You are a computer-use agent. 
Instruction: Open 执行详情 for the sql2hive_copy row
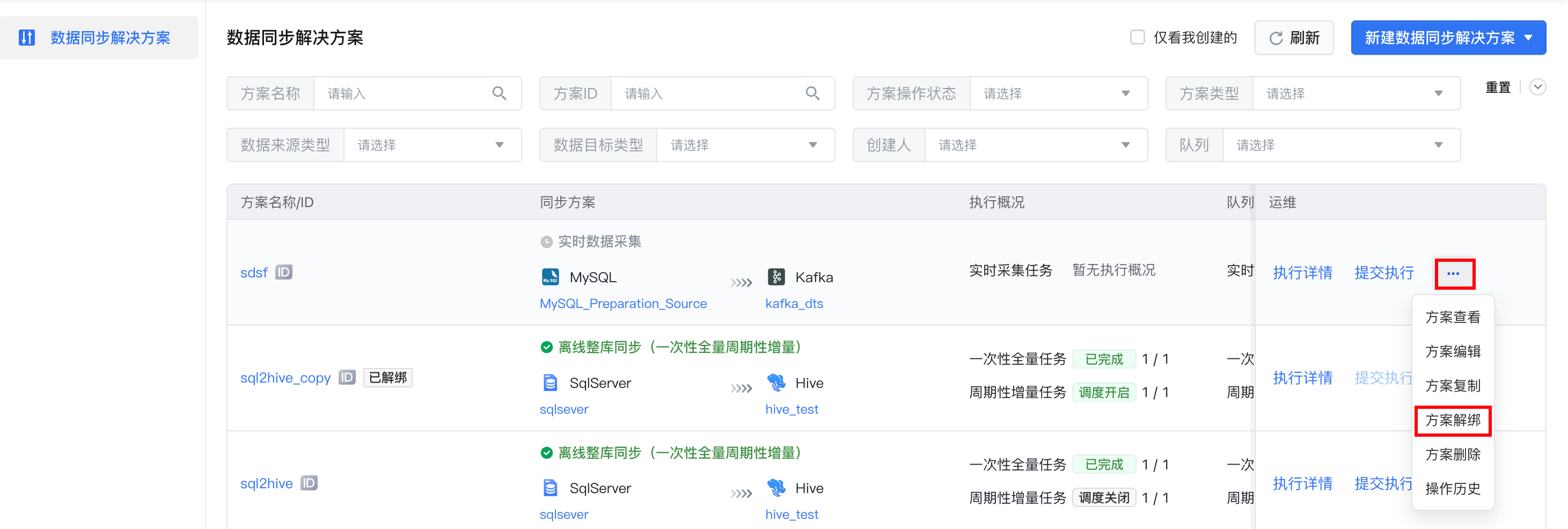(1302, 378)
